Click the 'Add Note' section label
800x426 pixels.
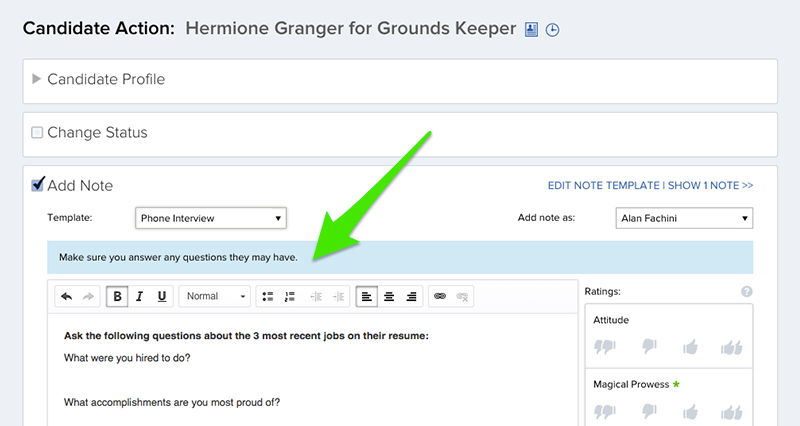pos(80,185)
